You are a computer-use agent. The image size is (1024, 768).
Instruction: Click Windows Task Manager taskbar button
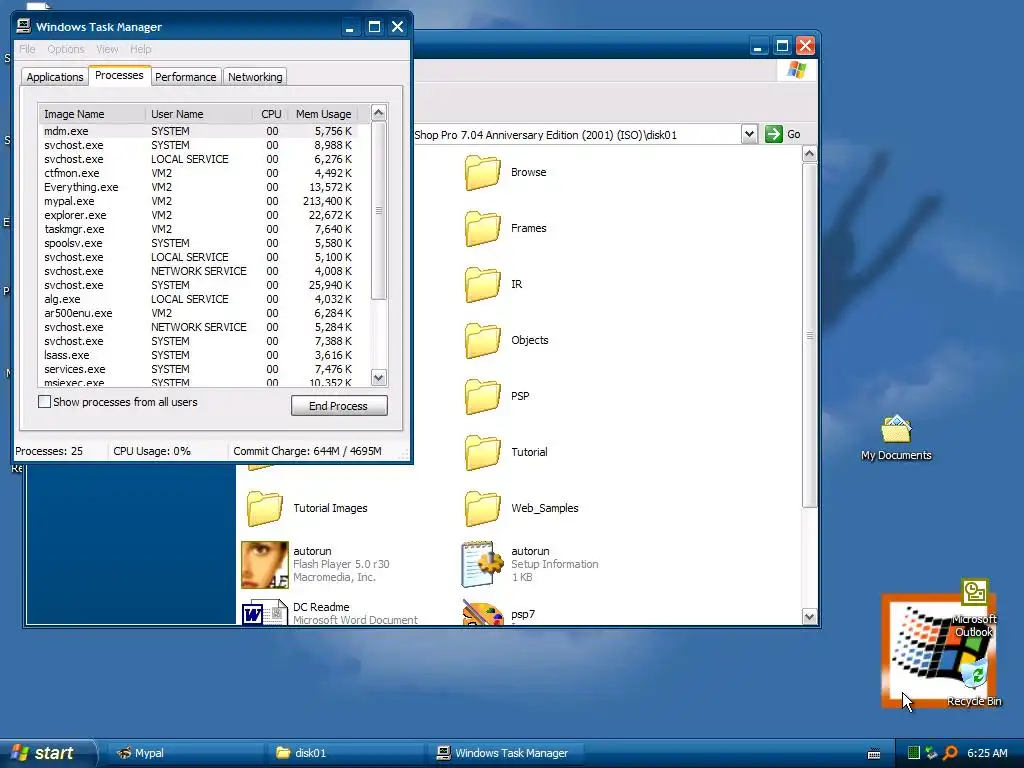point(506,753)
